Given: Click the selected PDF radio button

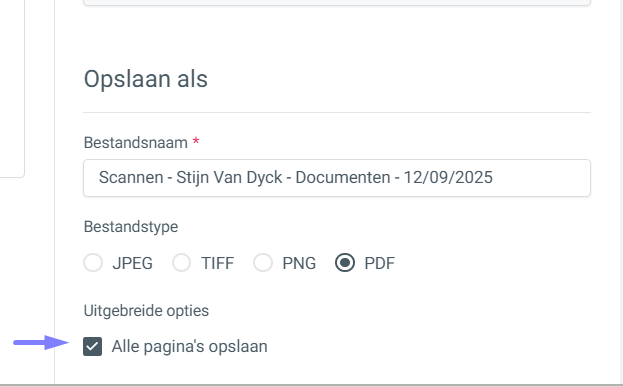Looking at the screenshot, I should (345, 263).
